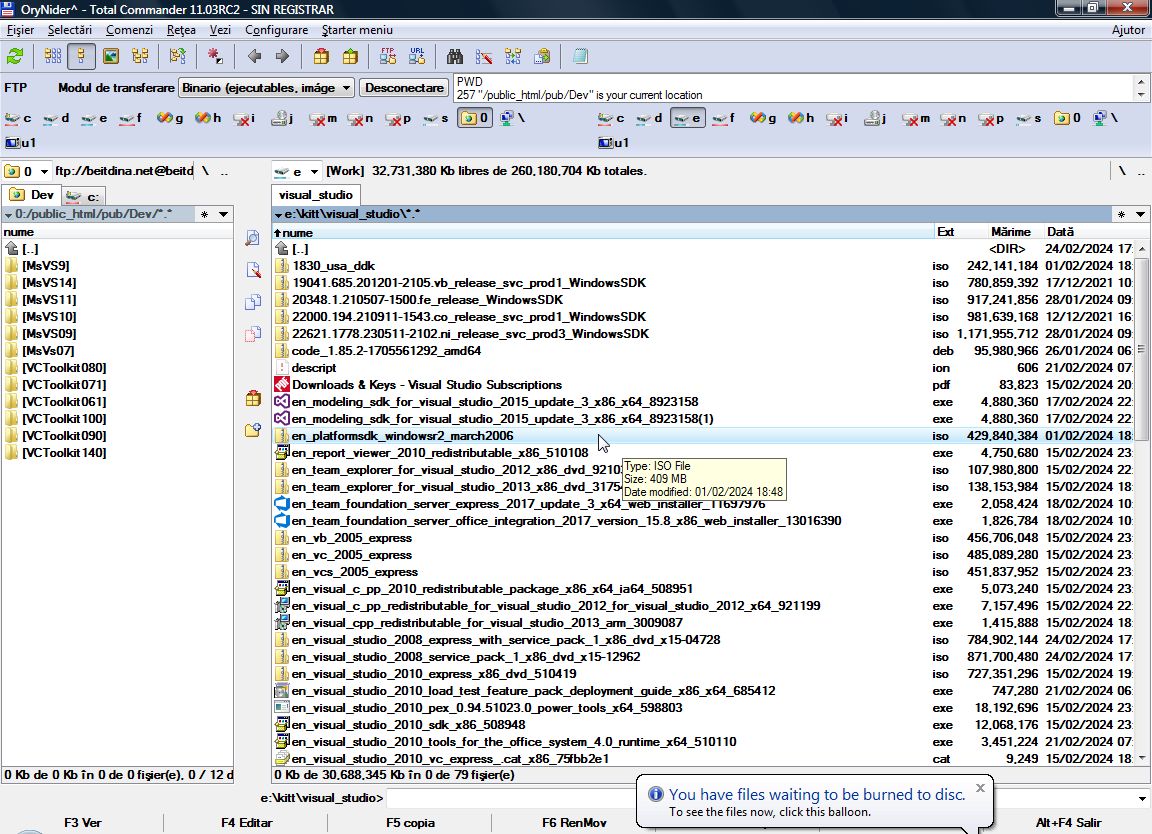Go forward with the right arrow icon
Screen dimensions: 1152x834
pyautogui.click(x=283, y=57)
